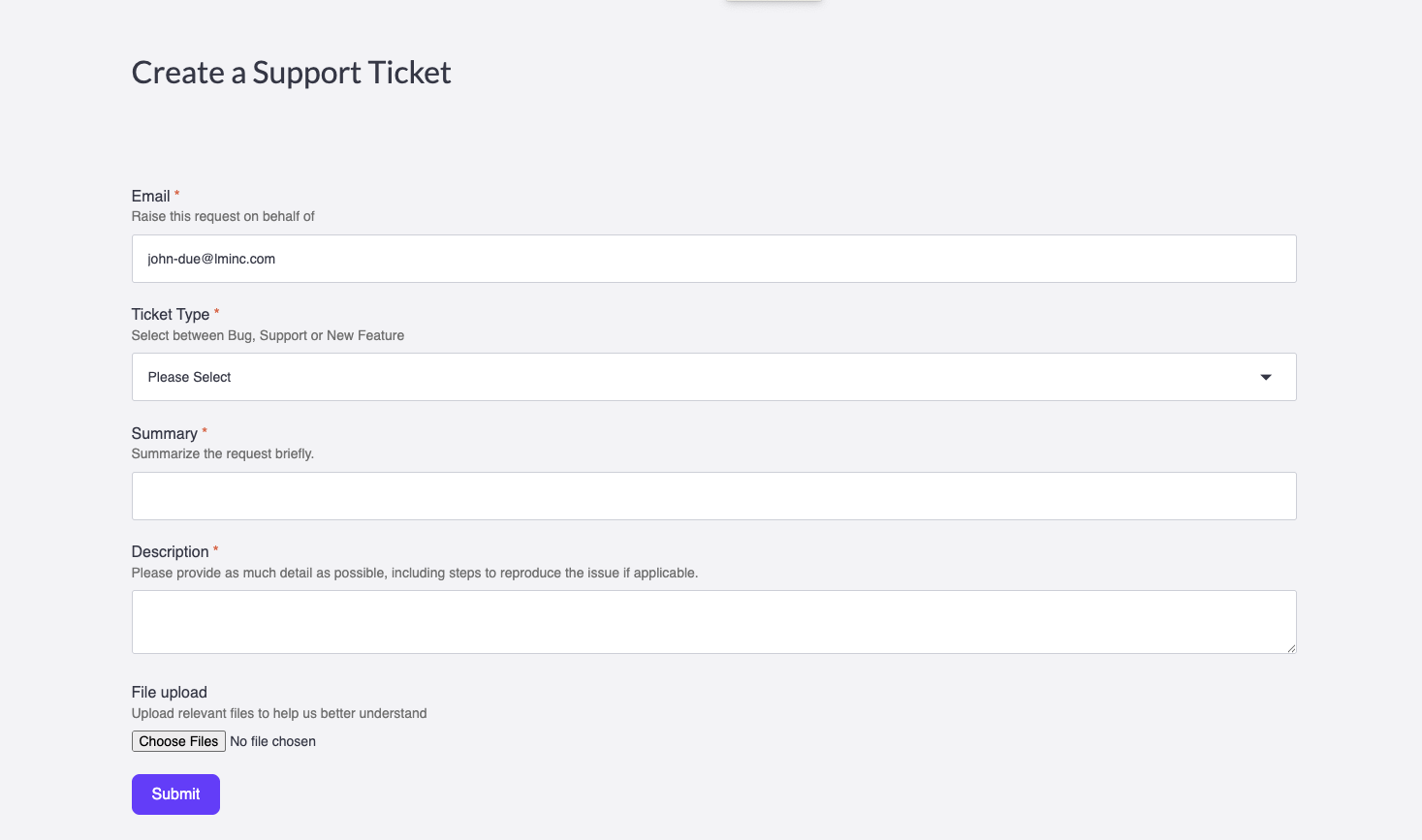Click the Summary label

[x=165, y=433]
